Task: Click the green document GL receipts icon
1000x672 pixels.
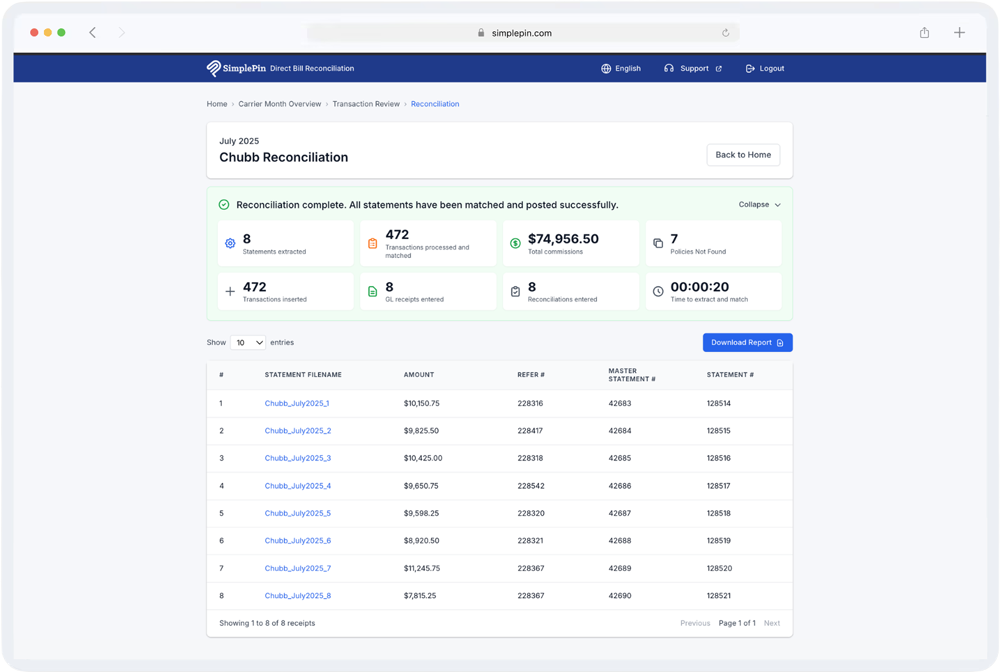Action: pyautogui.click(x=372, y=291)
